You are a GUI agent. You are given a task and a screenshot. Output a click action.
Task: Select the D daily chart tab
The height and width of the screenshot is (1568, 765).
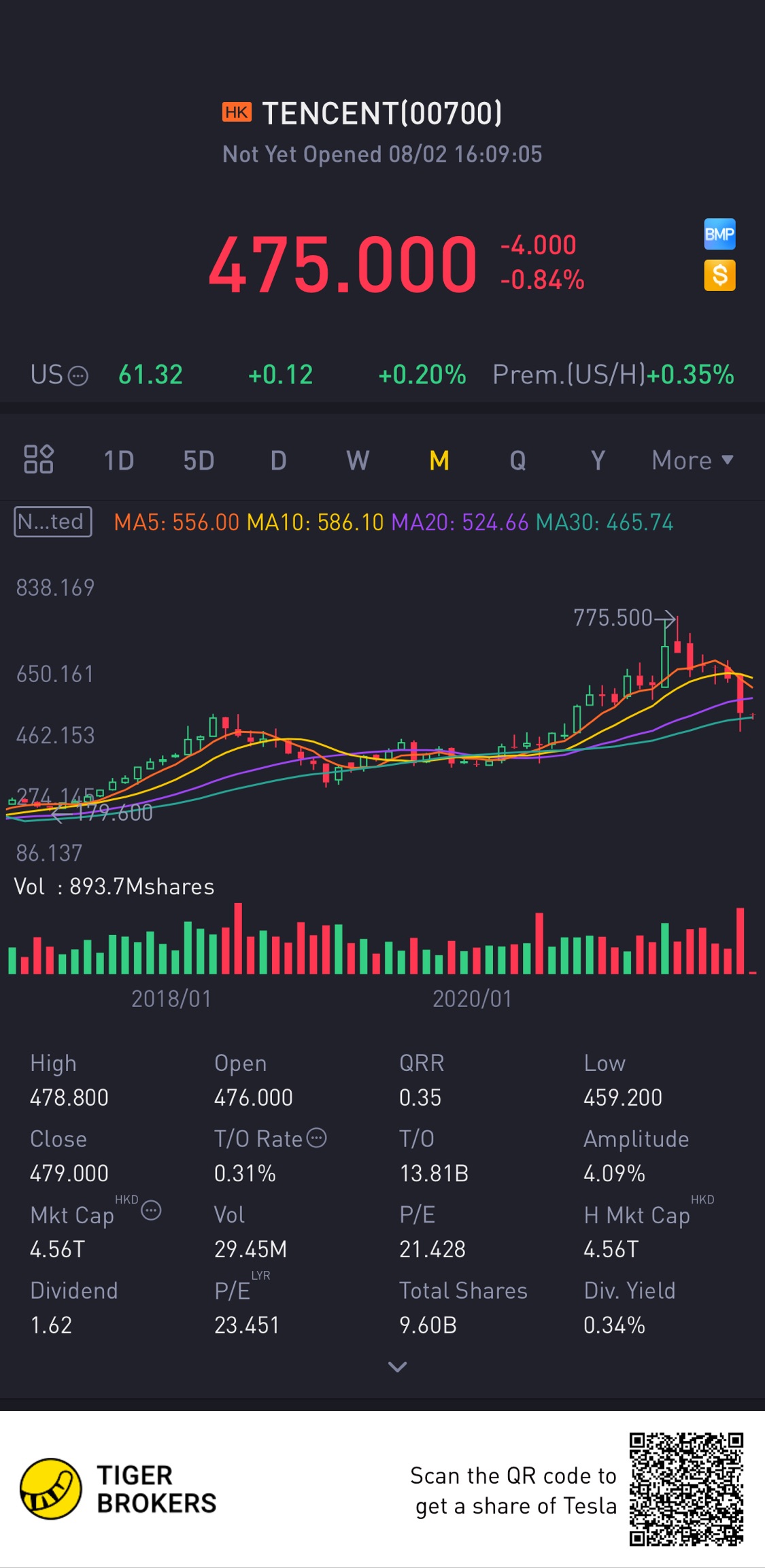point(278,460)
